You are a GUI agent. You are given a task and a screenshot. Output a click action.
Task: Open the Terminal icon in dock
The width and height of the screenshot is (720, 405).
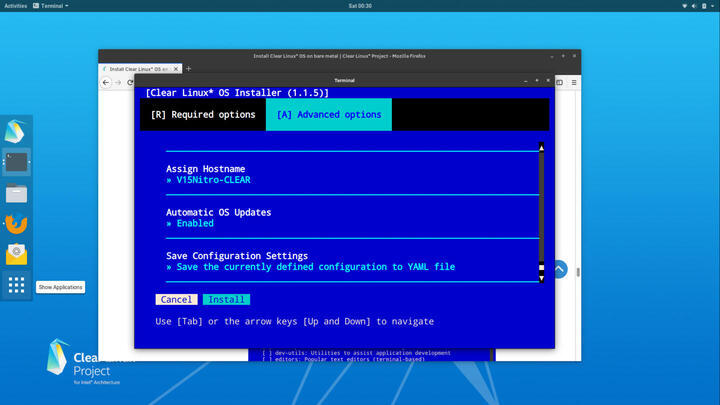[16, 162]
